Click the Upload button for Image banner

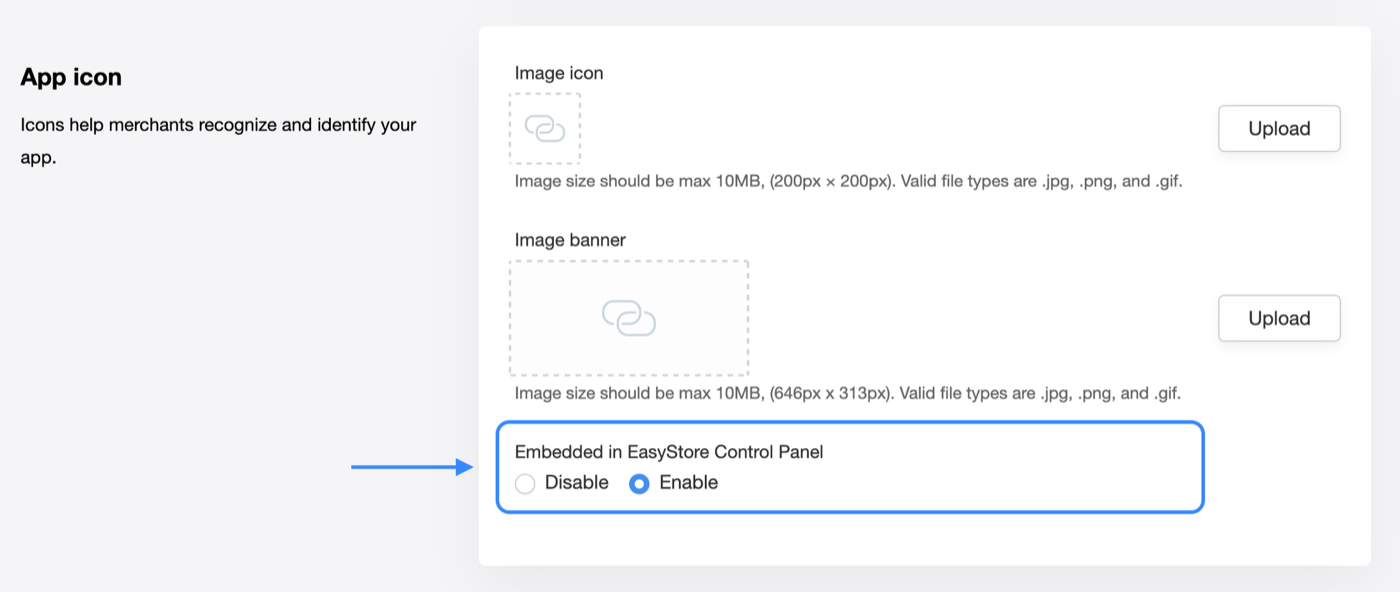pos(1279,318)
